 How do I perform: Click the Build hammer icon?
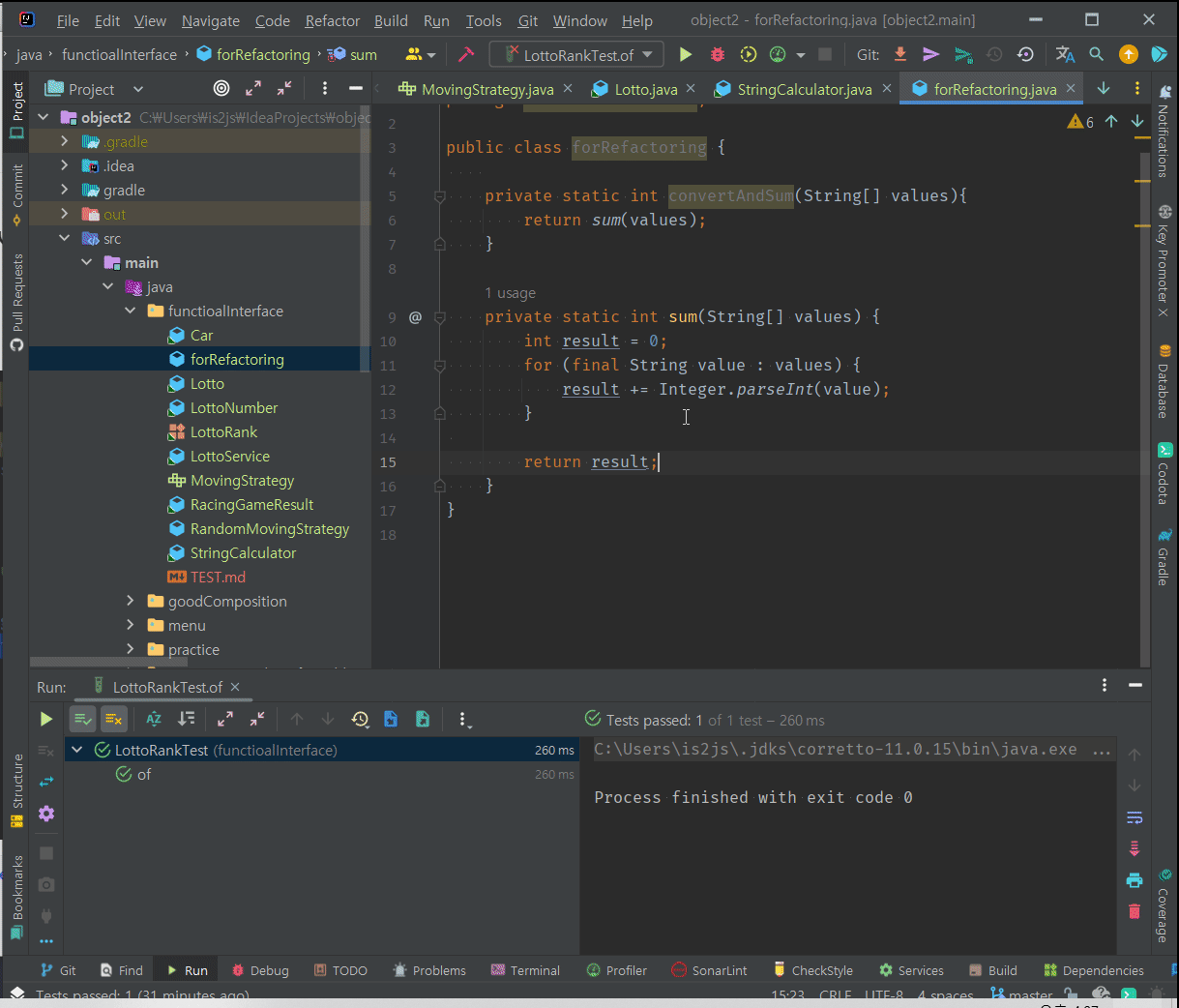click(465, 55)
